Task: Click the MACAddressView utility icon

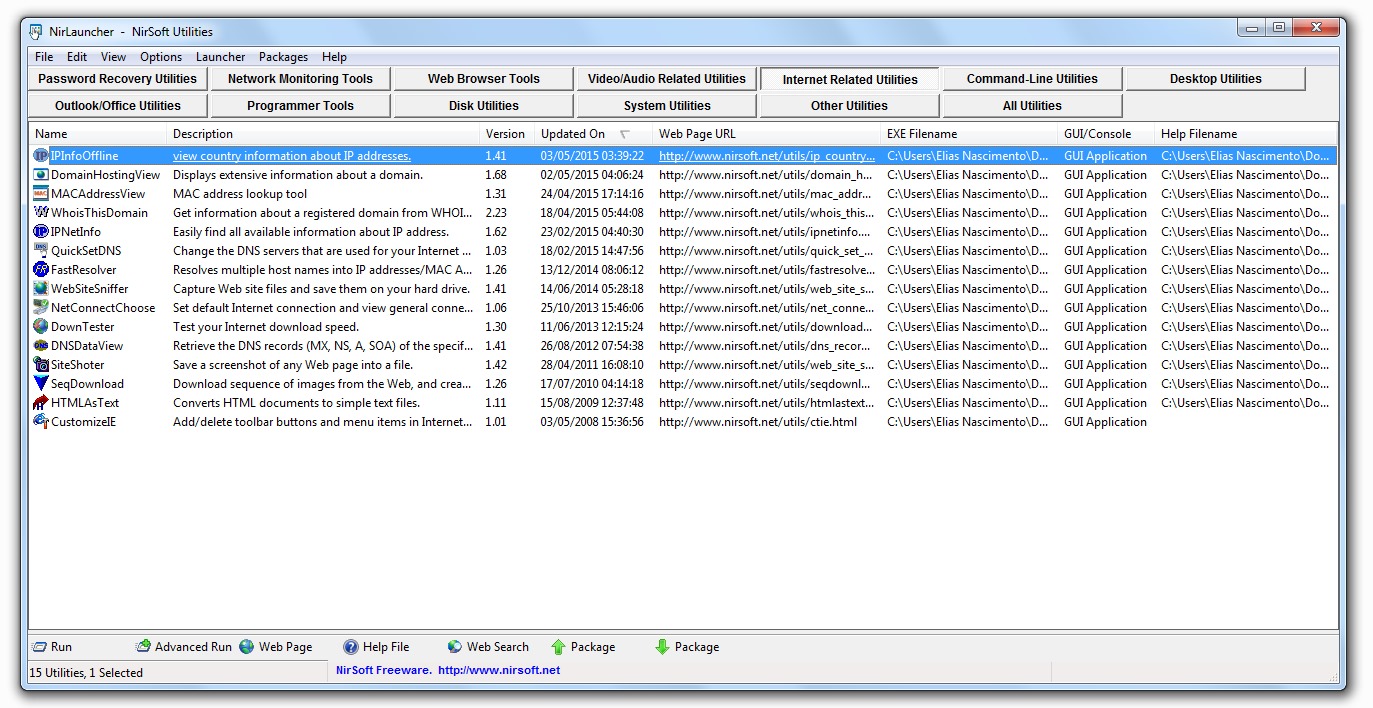Action: pyautogui.click(x=41, y=194)
